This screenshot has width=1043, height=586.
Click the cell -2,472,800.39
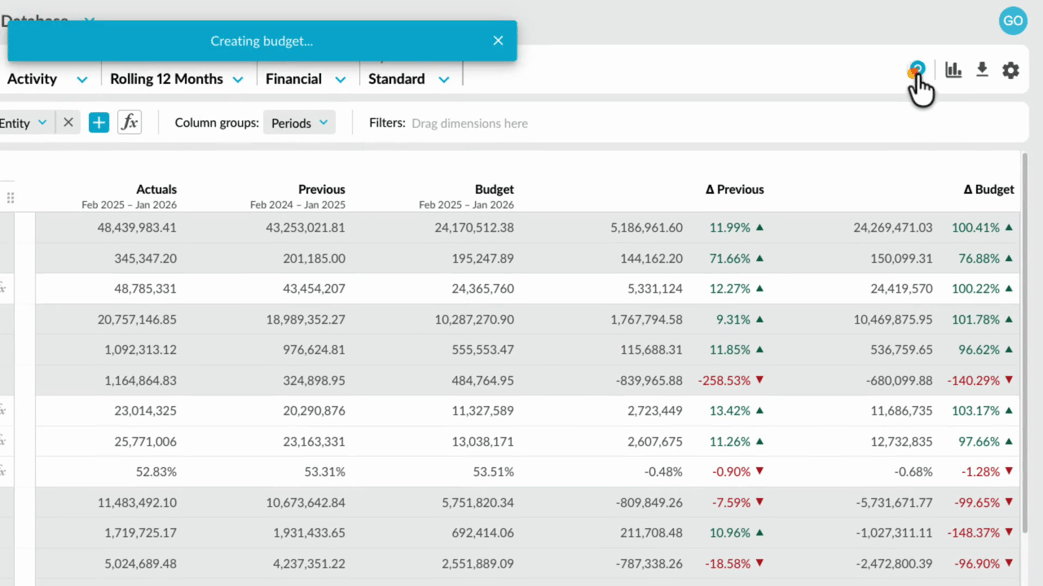[894, 563]
